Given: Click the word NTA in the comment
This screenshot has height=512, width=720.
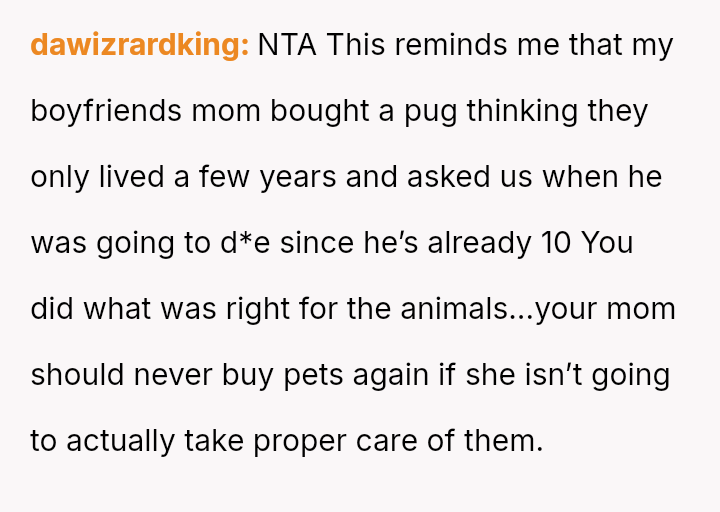Looking at the screenshot, I should click(287, 45).
